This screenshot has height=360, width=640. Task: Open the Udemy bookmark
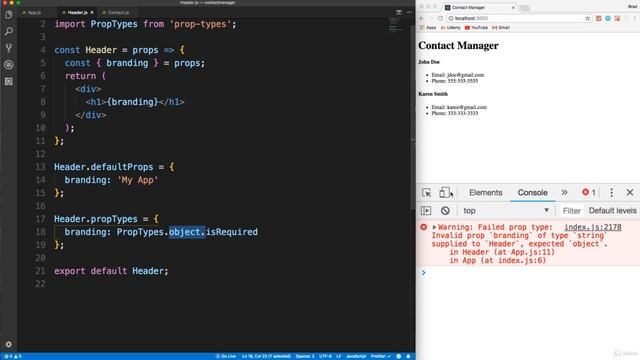pos(450,28)
